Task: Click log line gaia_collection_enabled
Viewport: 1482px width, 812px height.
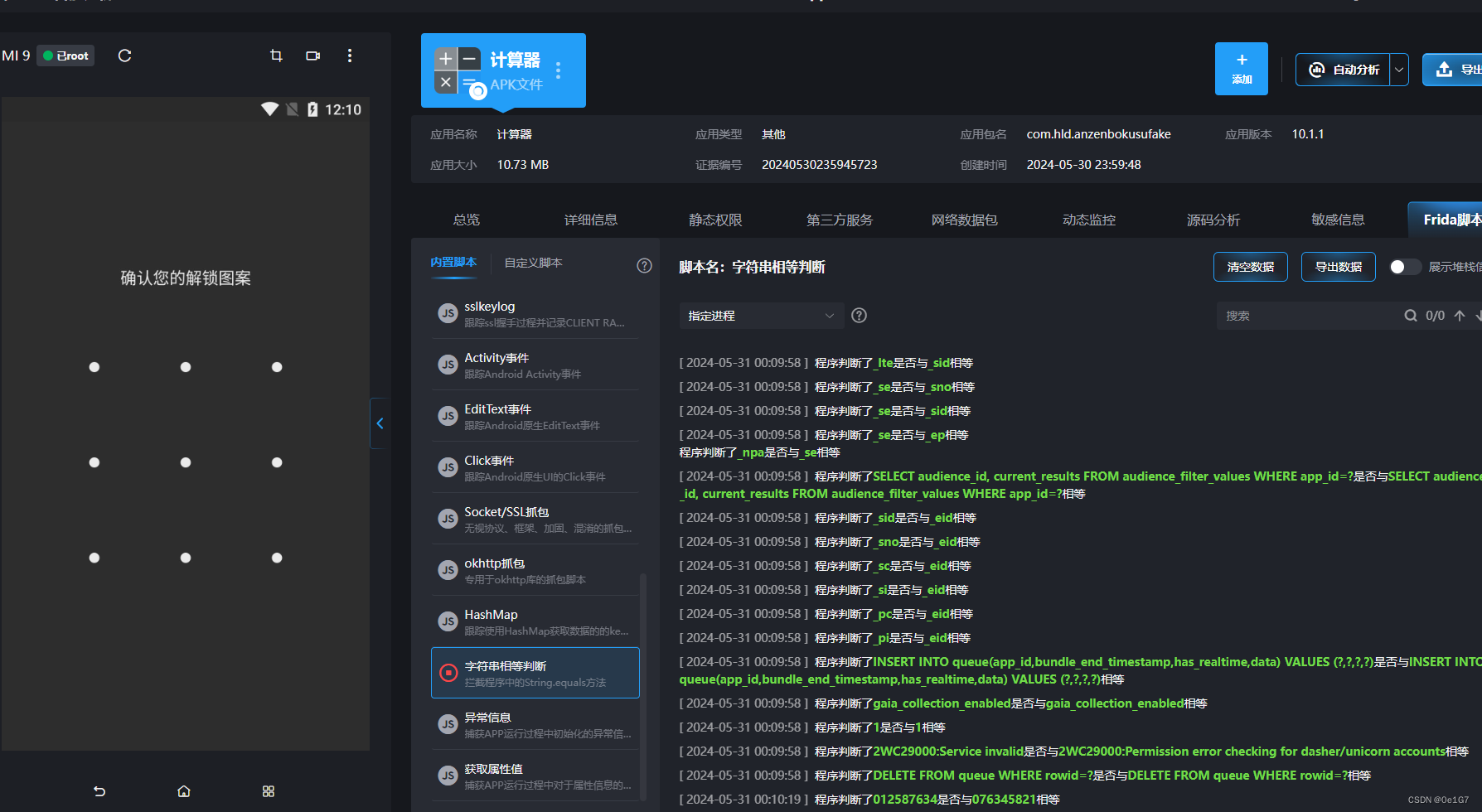Action: [x=943, y=703]
